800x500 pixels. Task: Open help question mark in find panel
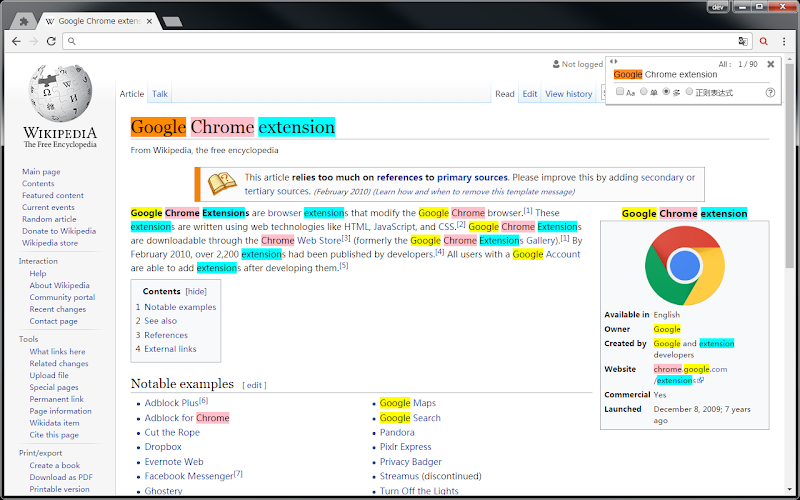(x=770, y=92)
